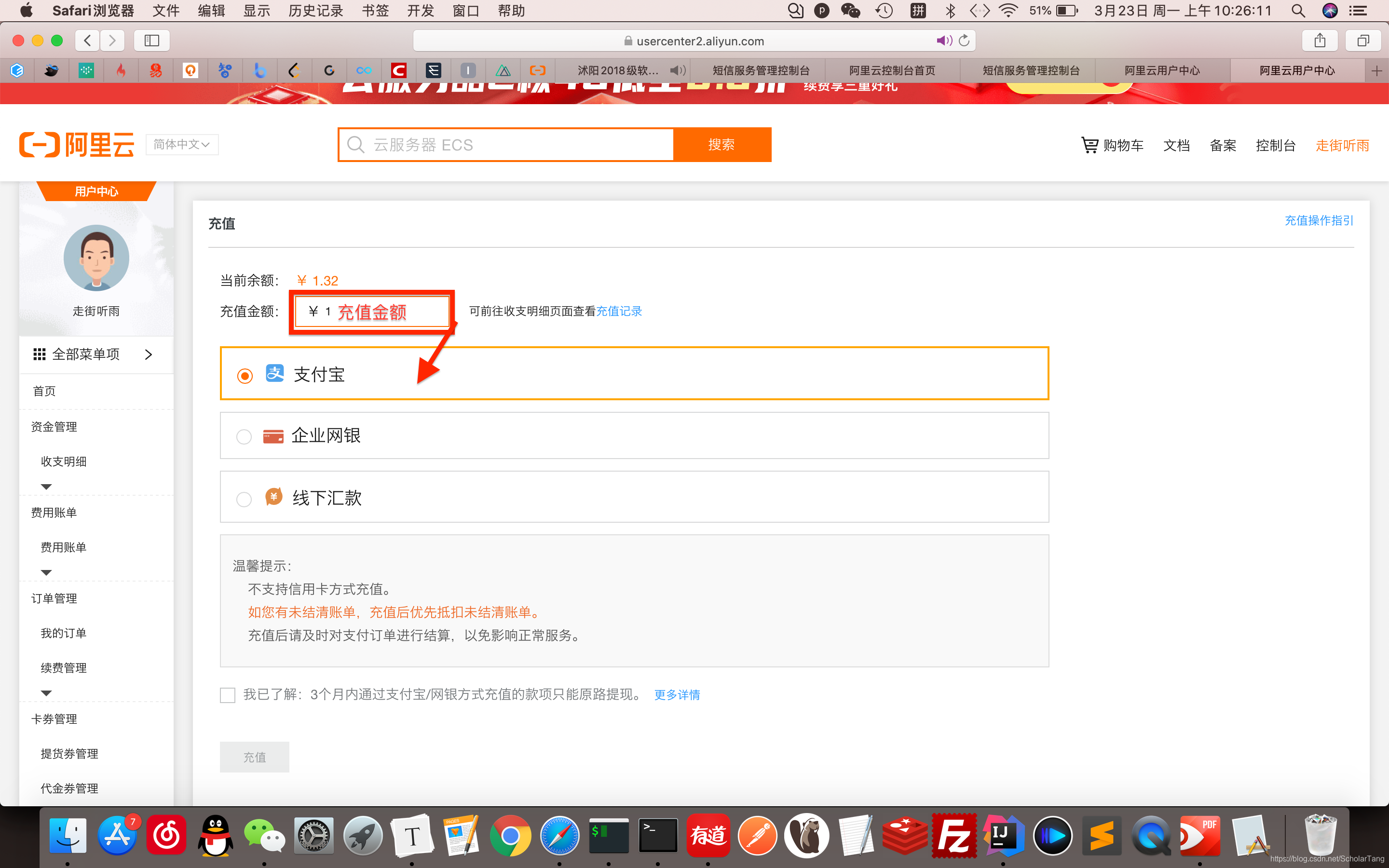Click Safari's reload page icon
This screenshot has width=1389, height=868.
[x=964, y=41]
